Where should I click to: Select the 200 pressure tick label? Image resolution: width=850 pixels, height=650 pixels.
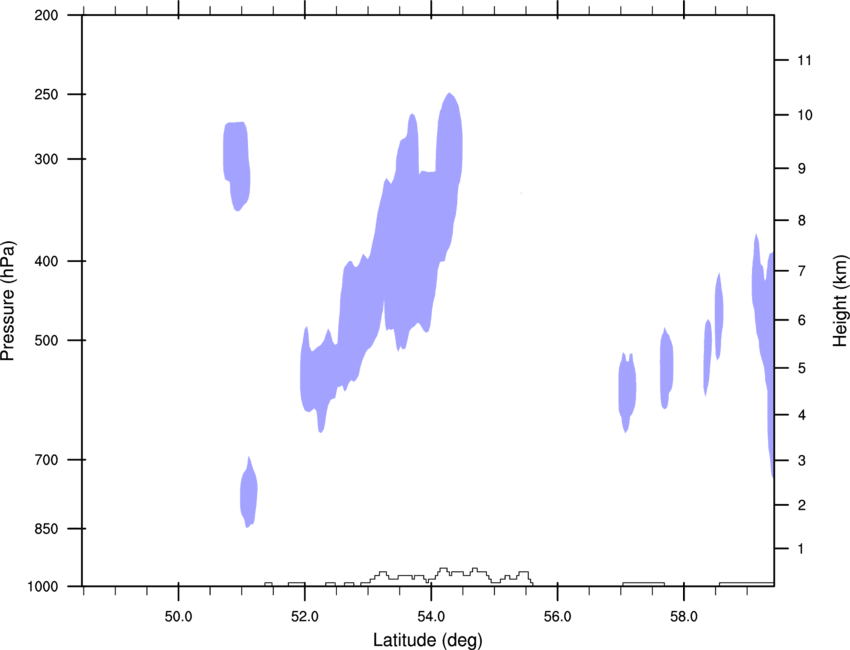(46, 15)
